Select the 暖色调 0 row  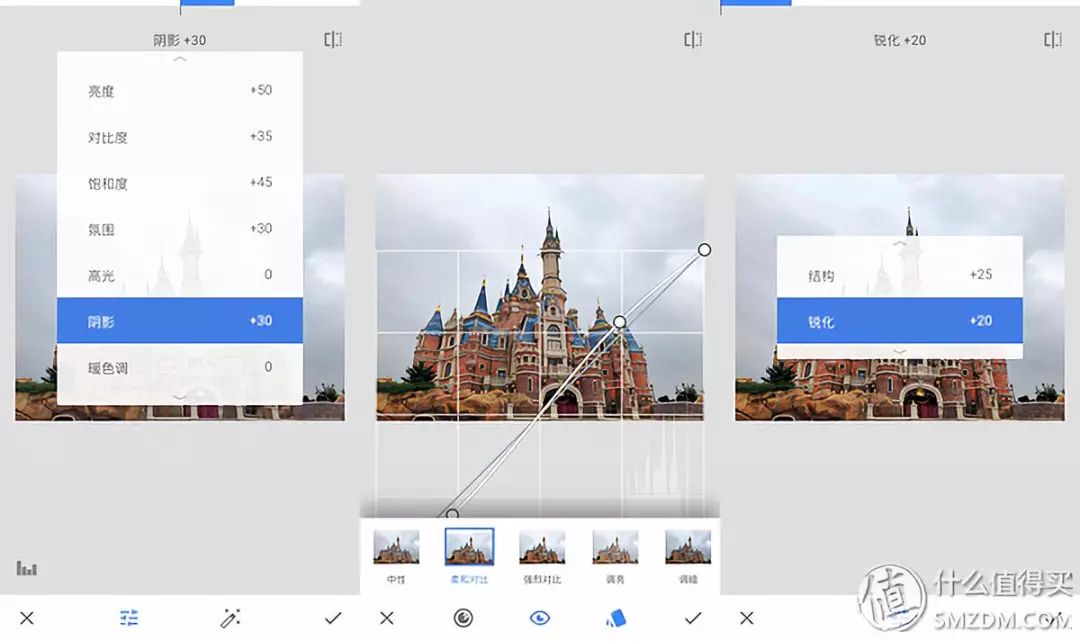[180, 367]
